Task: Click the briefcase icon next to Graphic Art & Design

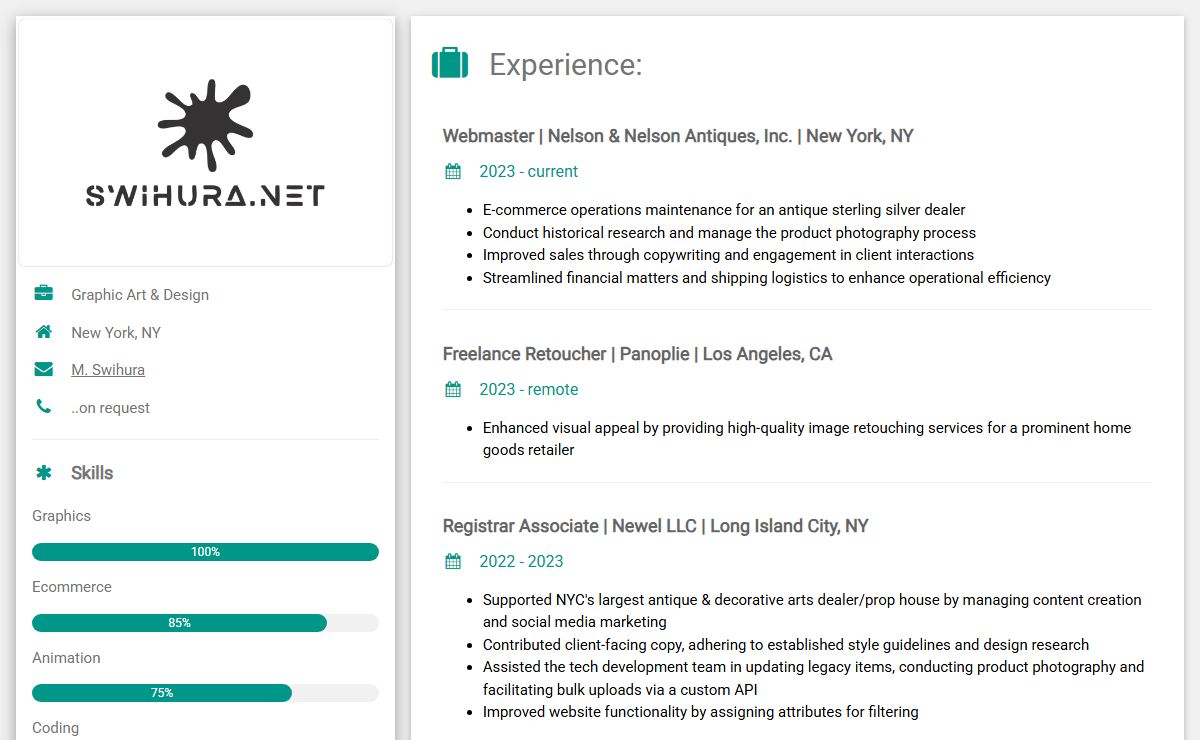Action: pyautogui.click(x=44, y=293)
